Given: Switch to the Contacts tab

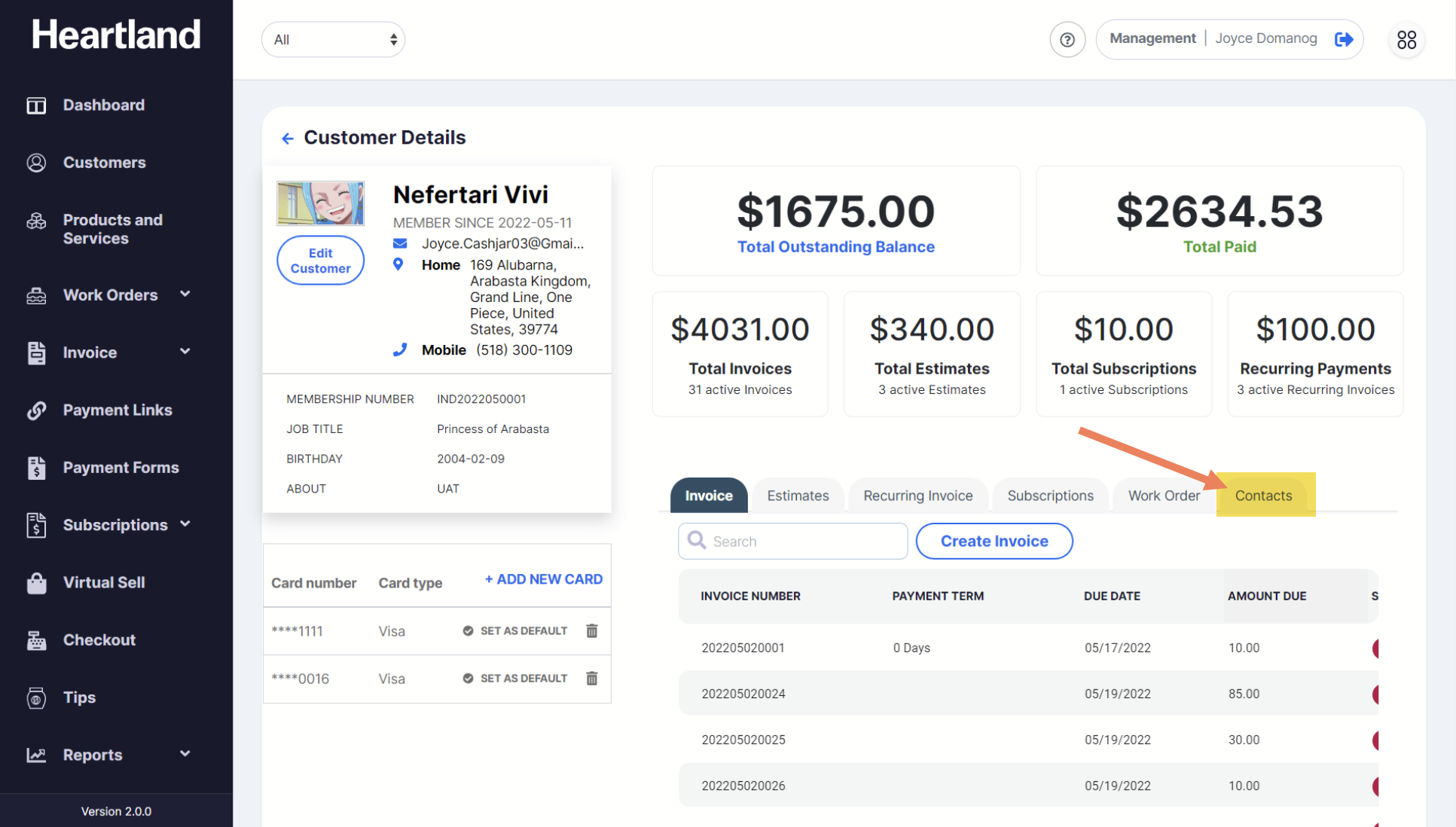Looking at the screenshot, I should (x=1263, y=496).
